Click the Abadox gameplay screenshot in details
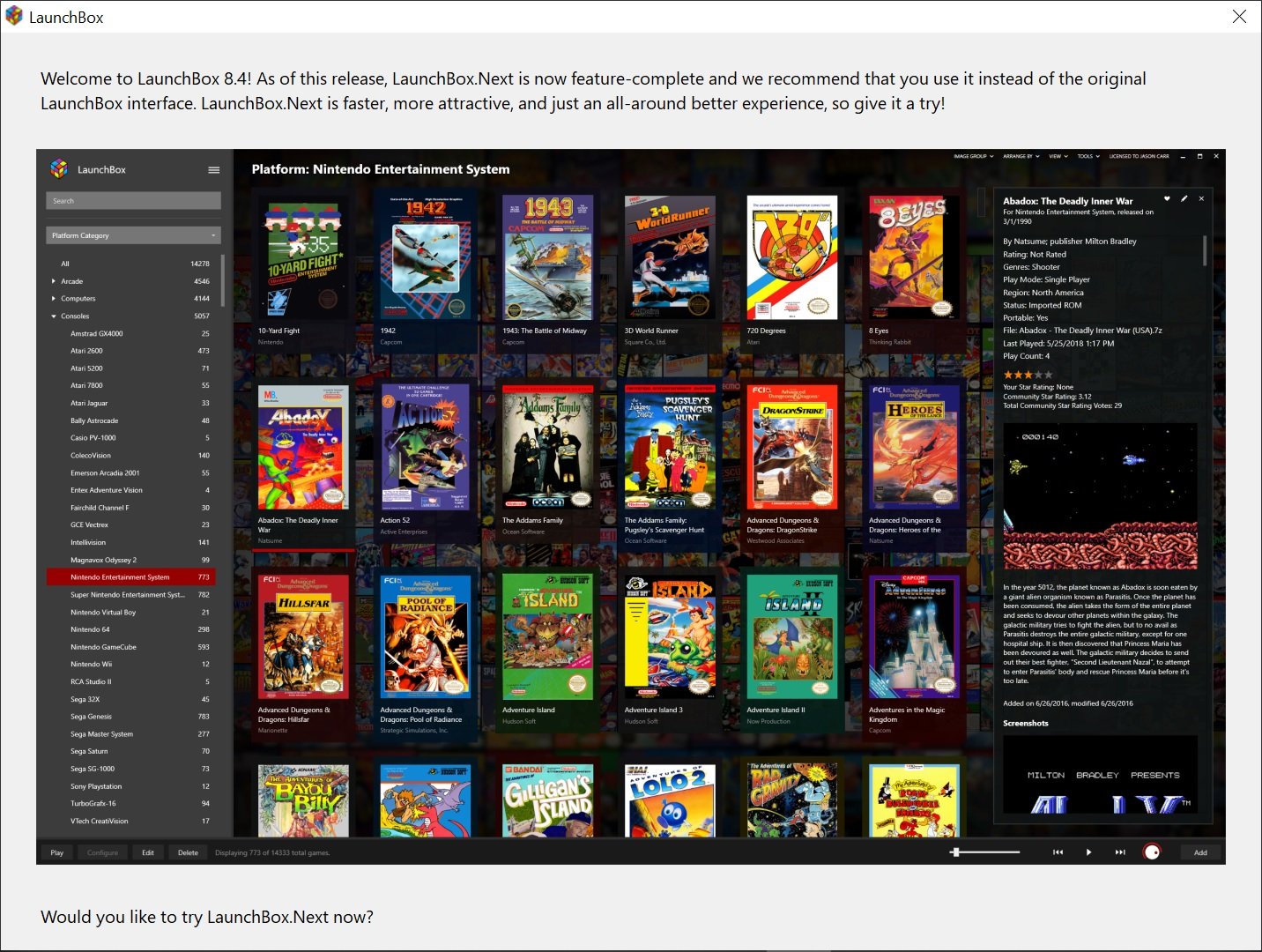1262x952 pixels. (x=1101, y=497)
